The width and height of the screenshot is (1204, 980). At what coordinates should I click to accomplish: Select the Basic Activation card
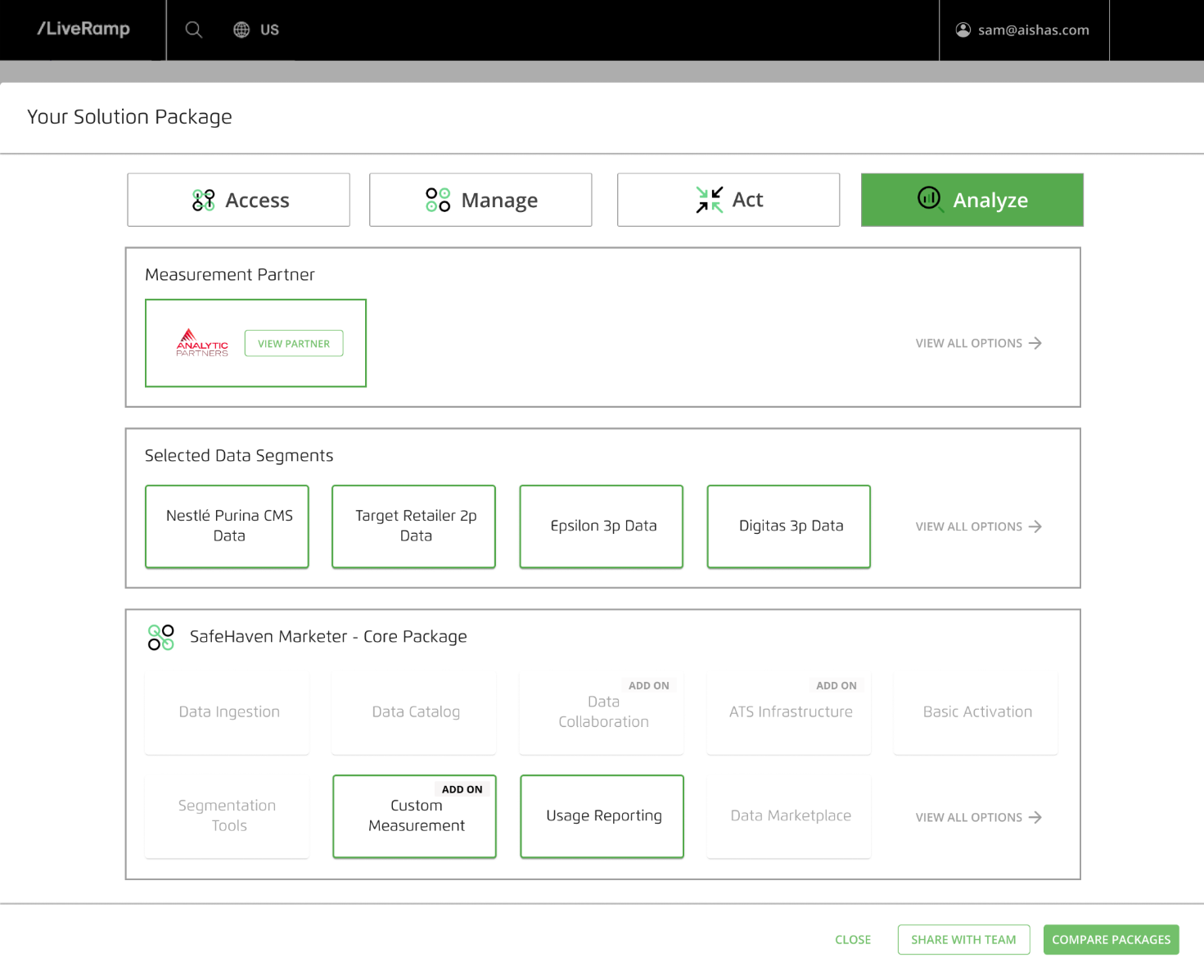[x=976, y=713]
